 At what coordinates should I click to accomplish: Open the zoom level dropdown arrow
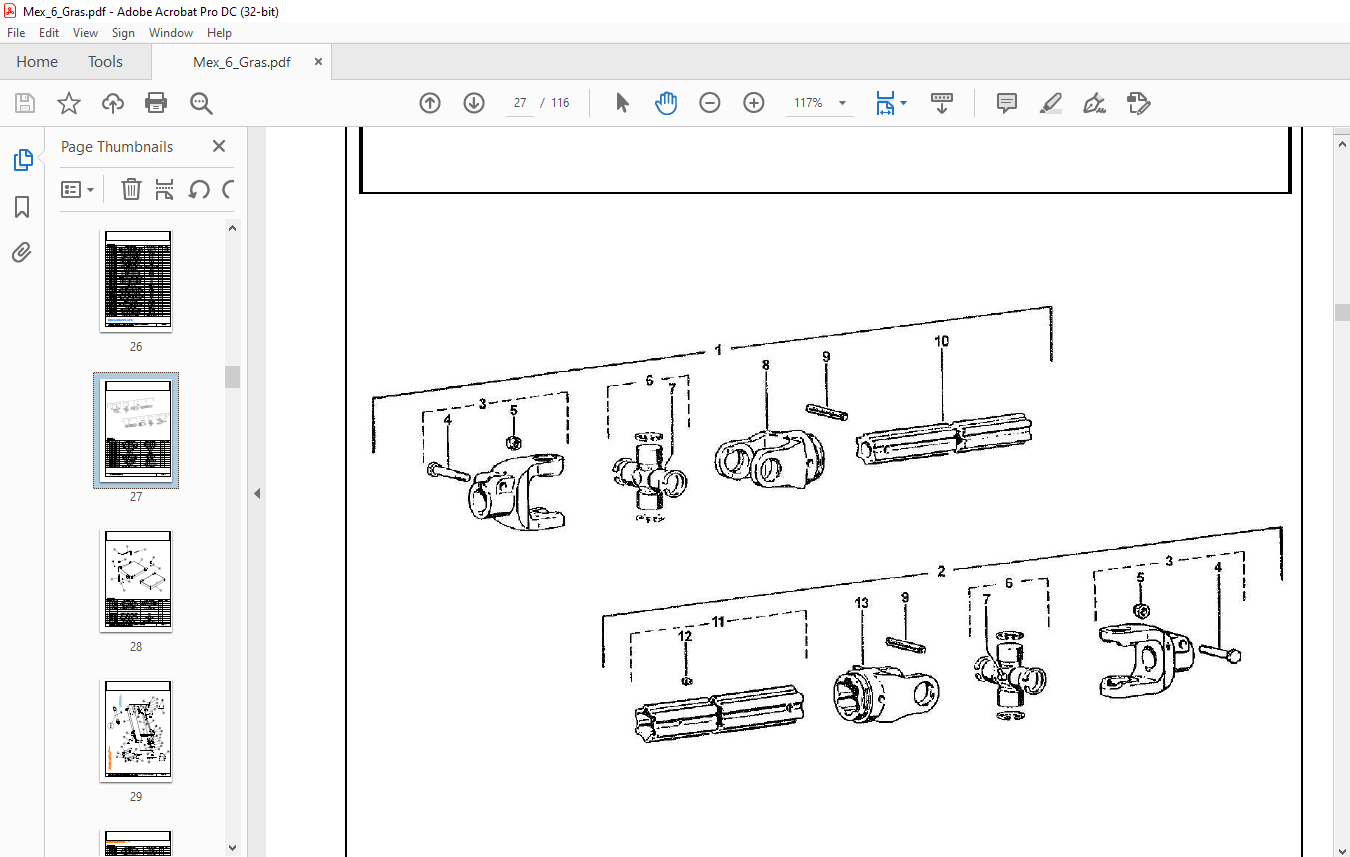(842, 103)
